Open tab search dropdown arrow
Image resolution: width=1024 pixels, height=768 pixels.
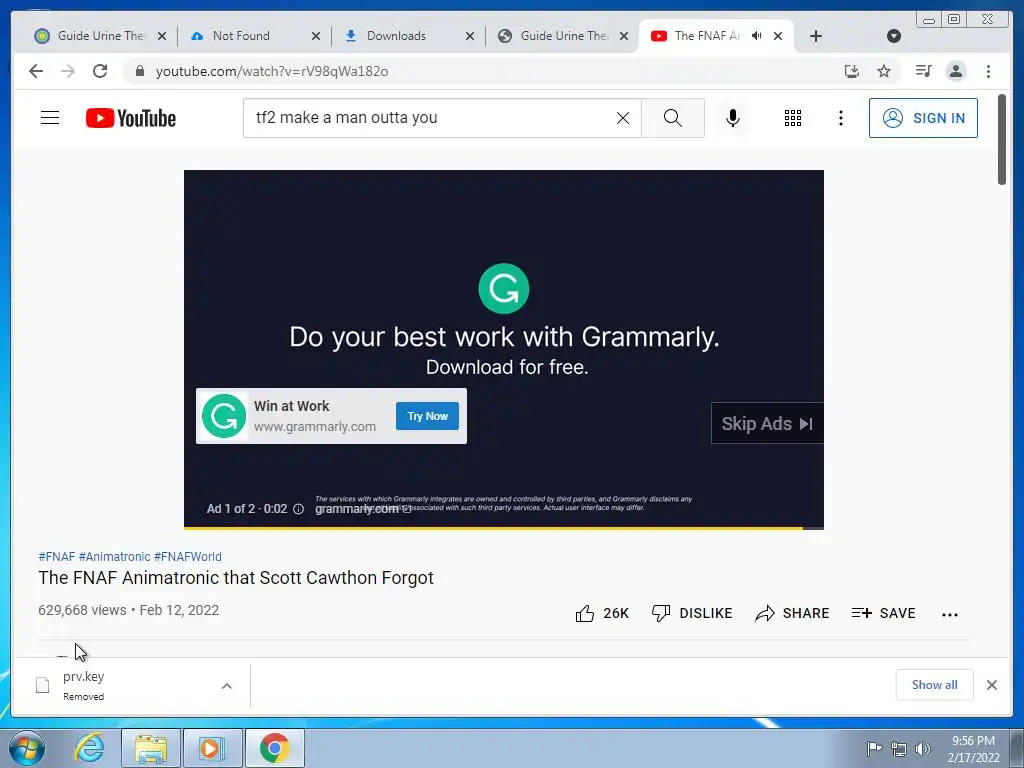point(894,36)
